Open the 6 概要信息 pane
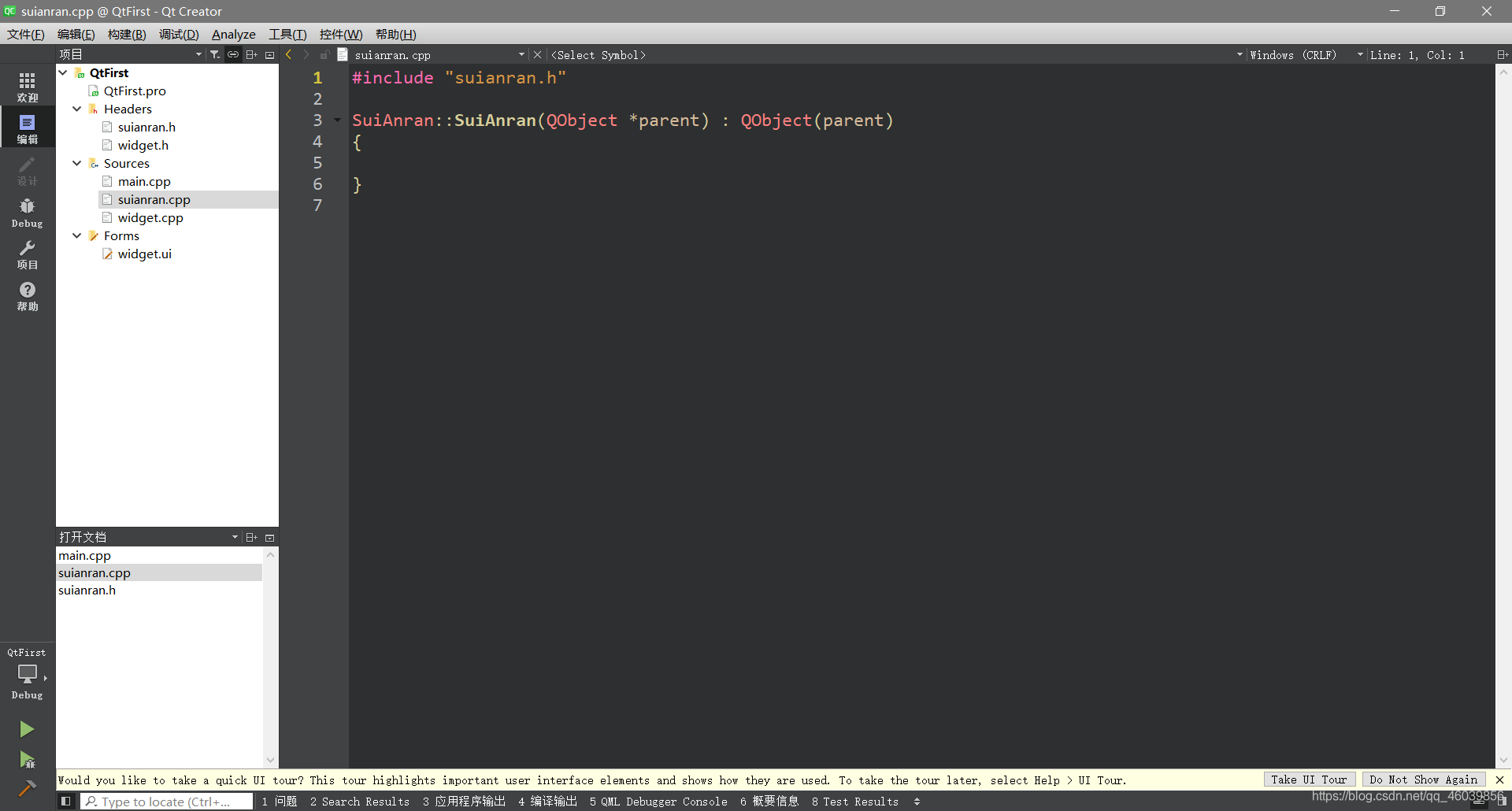 pos(769,802)
